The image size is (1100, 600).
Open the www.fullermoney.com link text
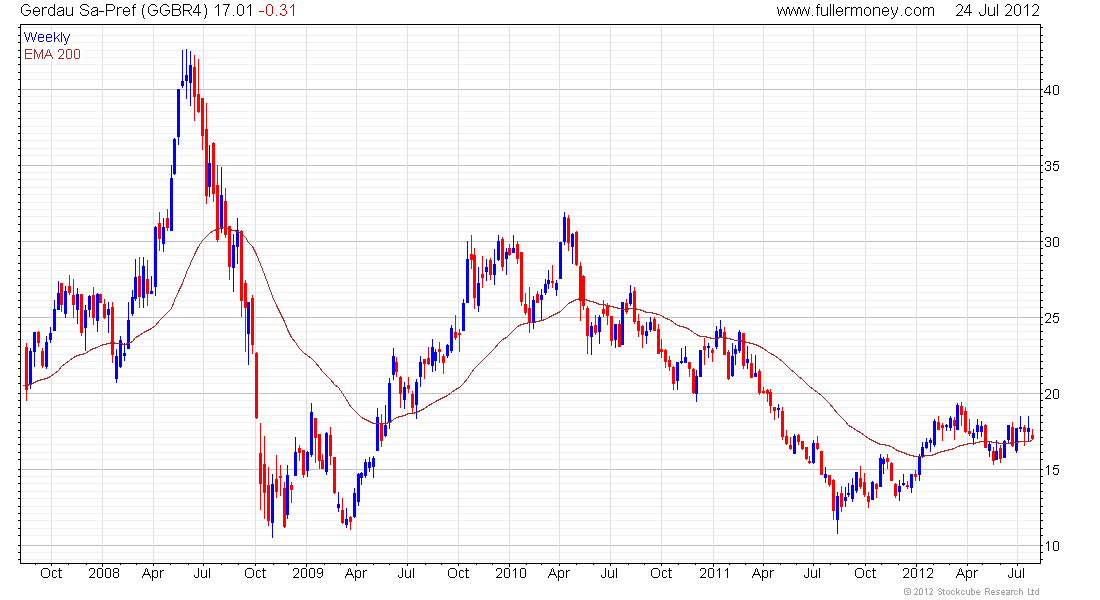pyautogui.click(x=855, y=11)
